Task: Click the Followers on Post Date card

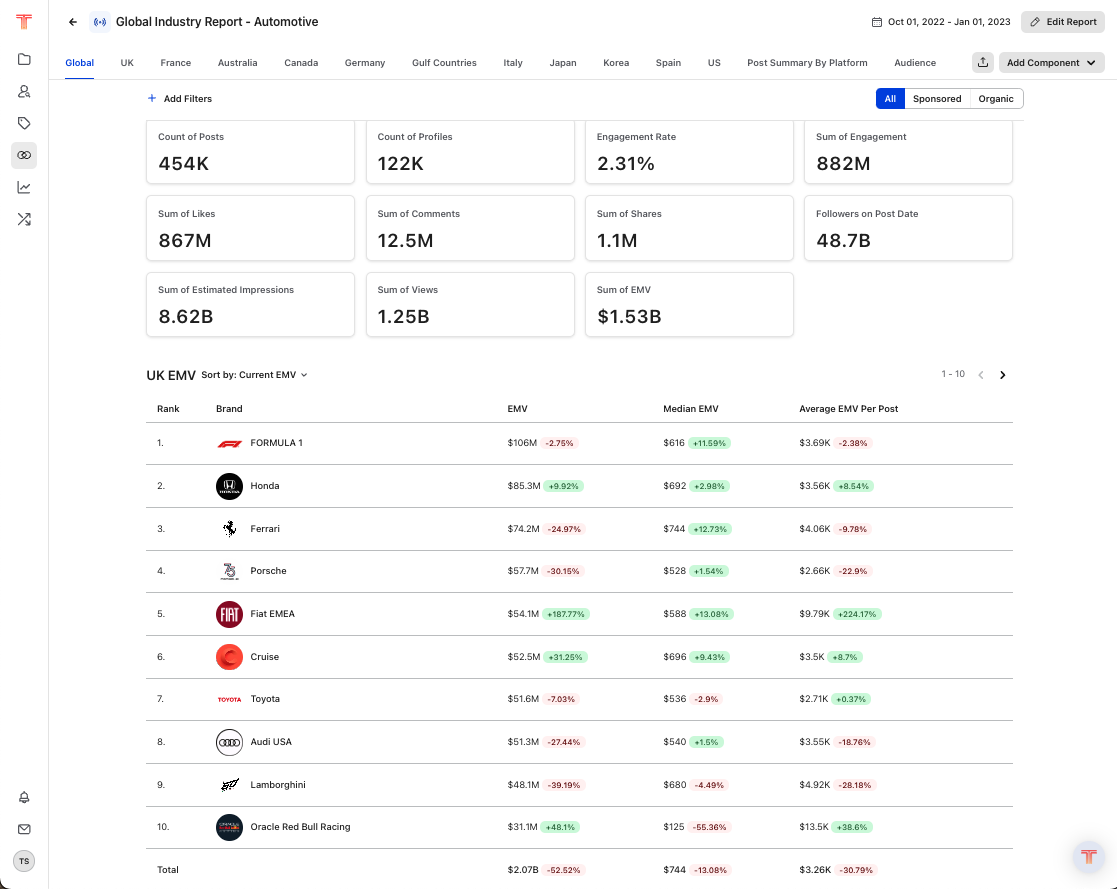Action: (x=908, y=228)
